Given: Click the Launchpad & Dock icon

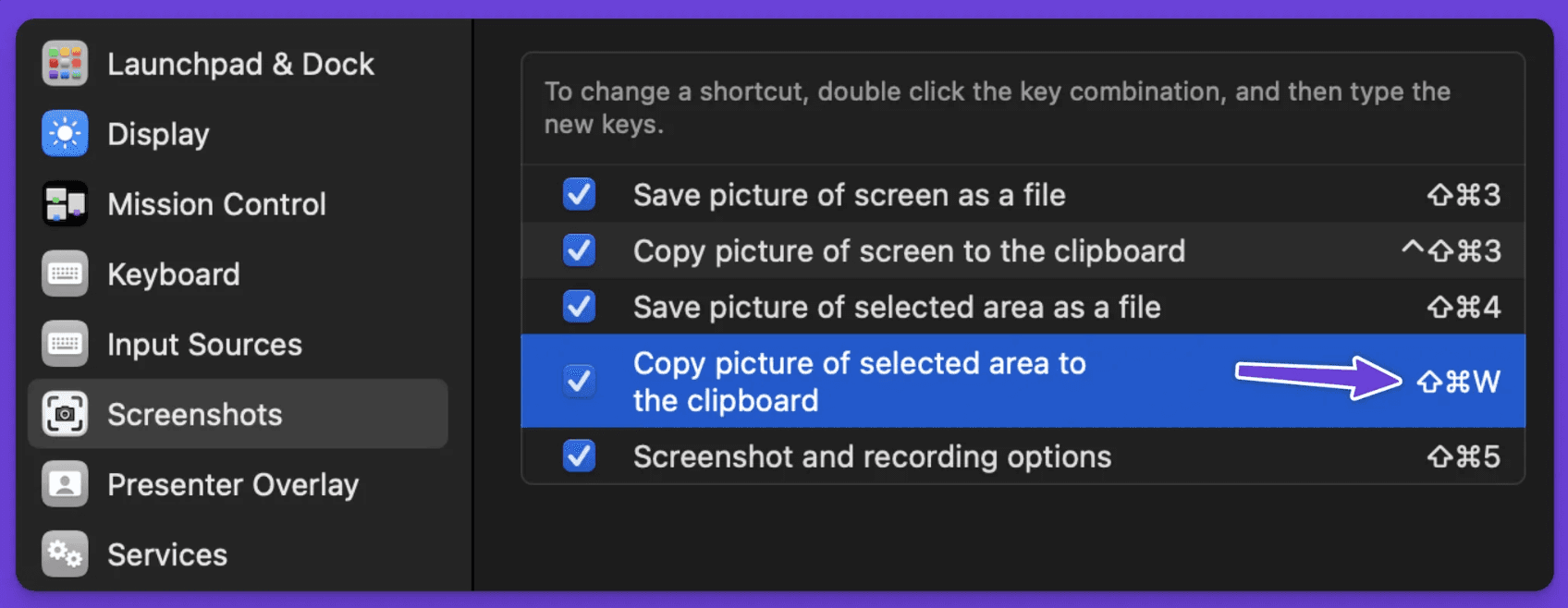Looking at the screenshot, I should point(65,64).
